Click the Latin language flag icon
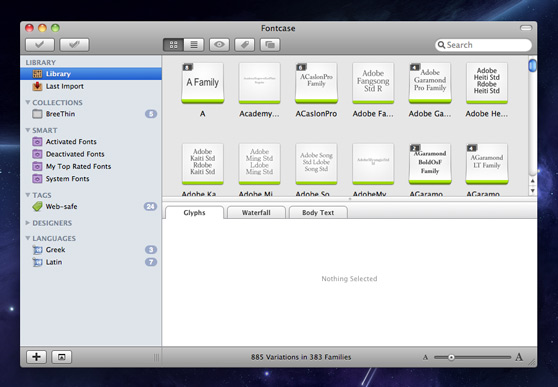Screen dimensions: 558x387 point(37,262)
